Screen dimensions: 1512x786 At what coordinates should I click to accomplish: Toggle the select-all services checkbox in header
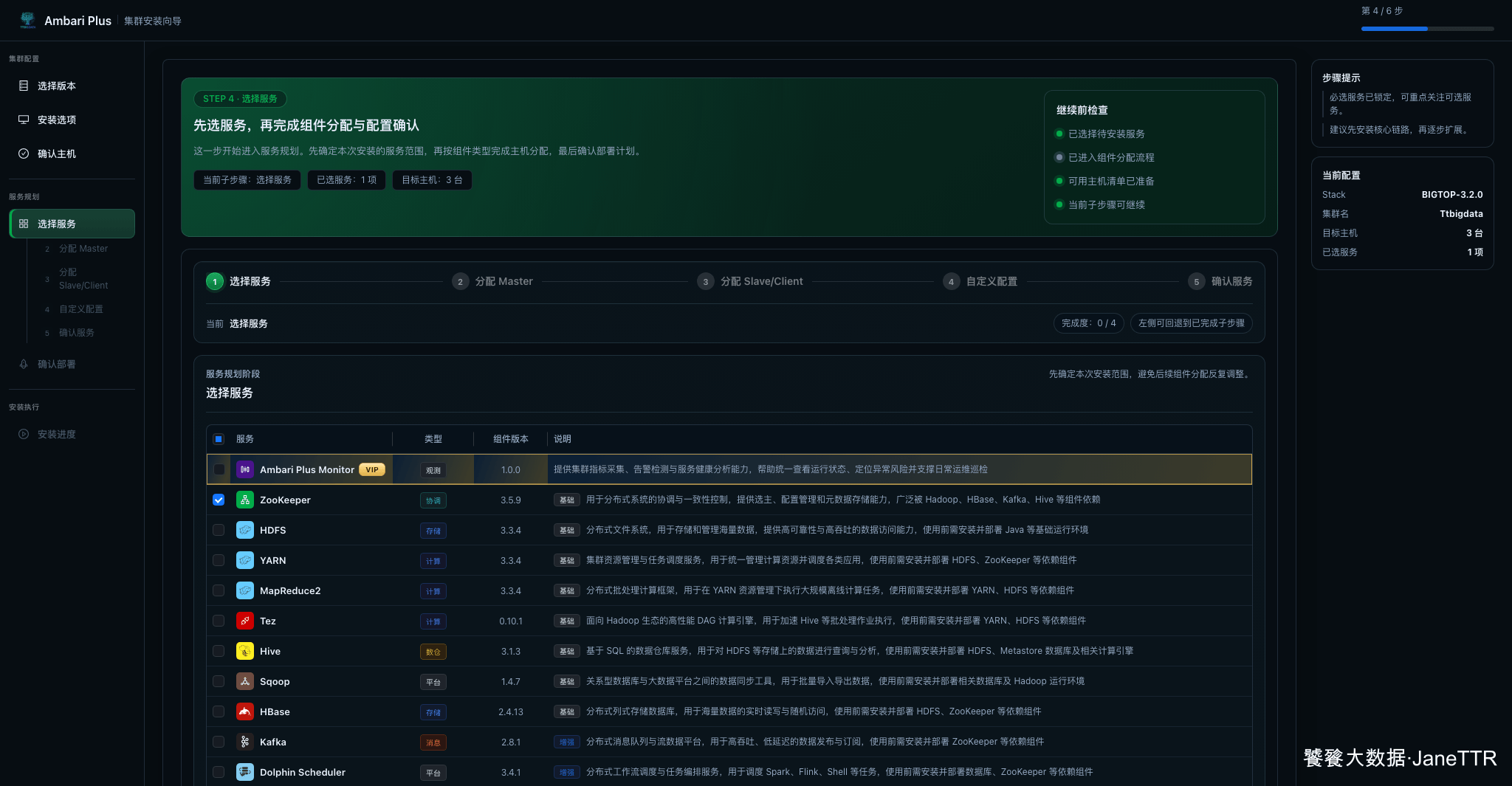(x=219, y=439)
